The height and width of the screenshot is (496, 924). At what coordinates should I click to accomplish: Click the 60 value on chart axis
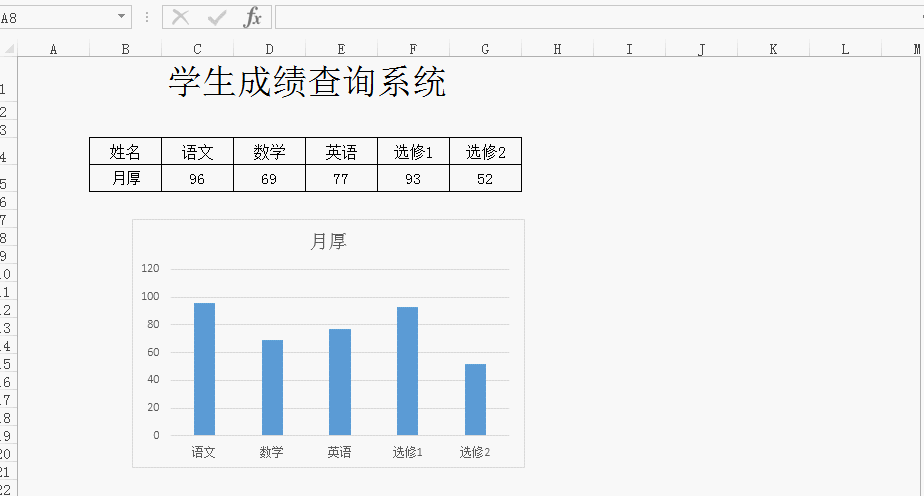tap(153, 352)
